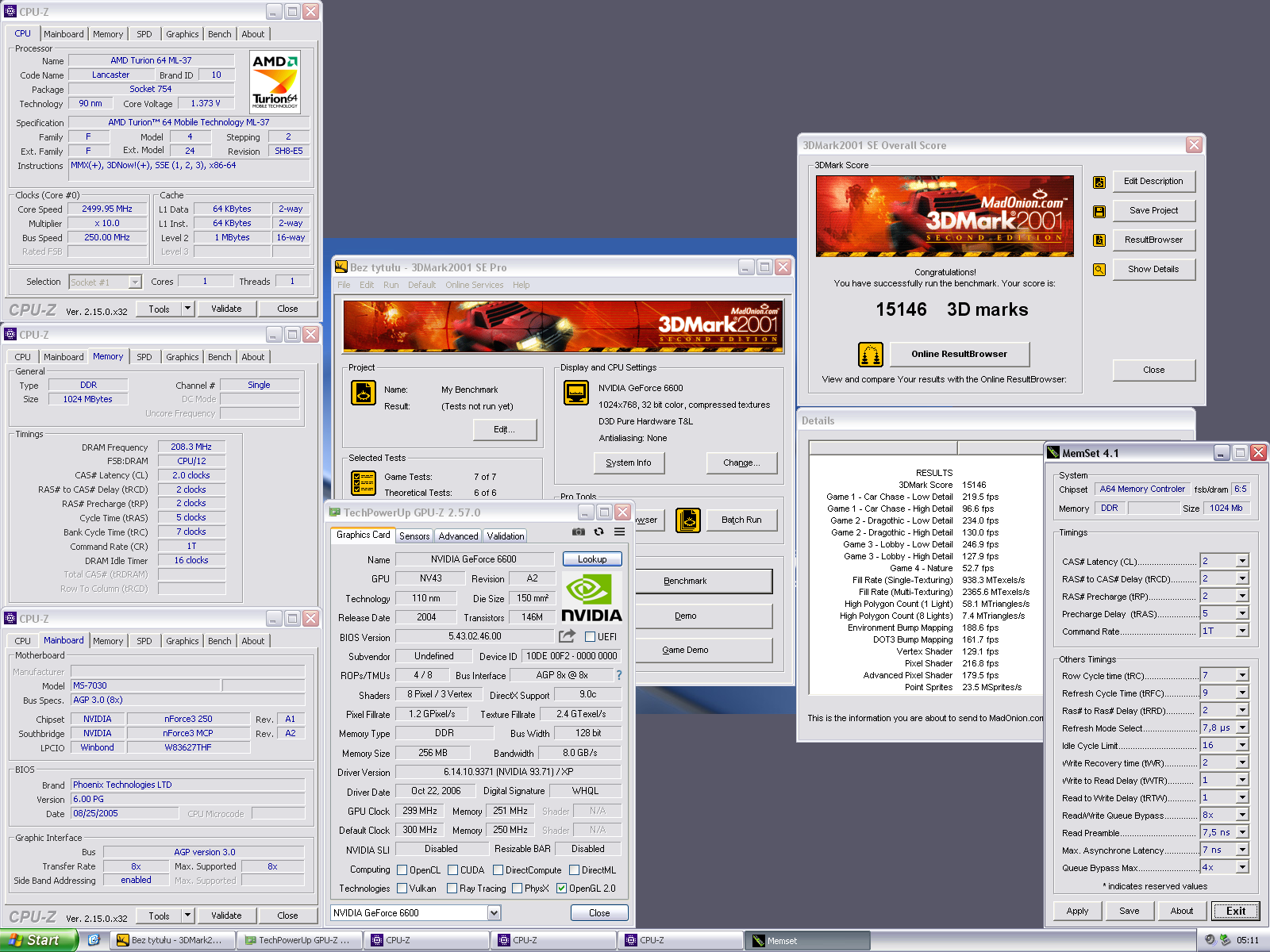Click the Show Details magnifier icon
The image size is (1270, 952).
click(1099, 270)
